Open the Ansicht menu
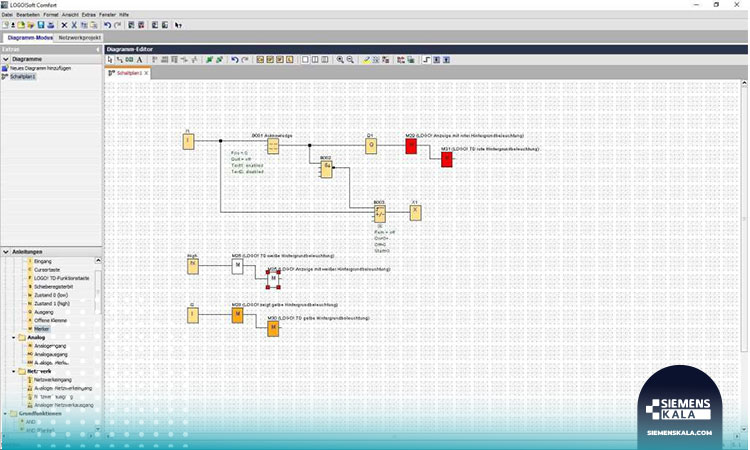The width and height of the screenshot is (750, 450). click(x=70, y=15)
